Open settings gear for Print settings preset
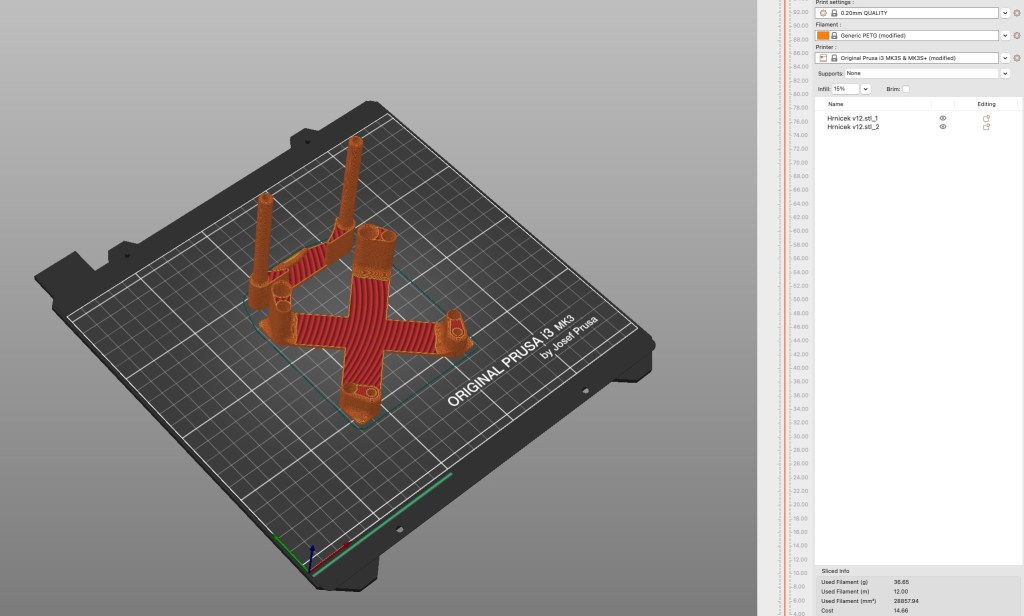Viewport: 1024px width, 616px height. (1016, 13)
